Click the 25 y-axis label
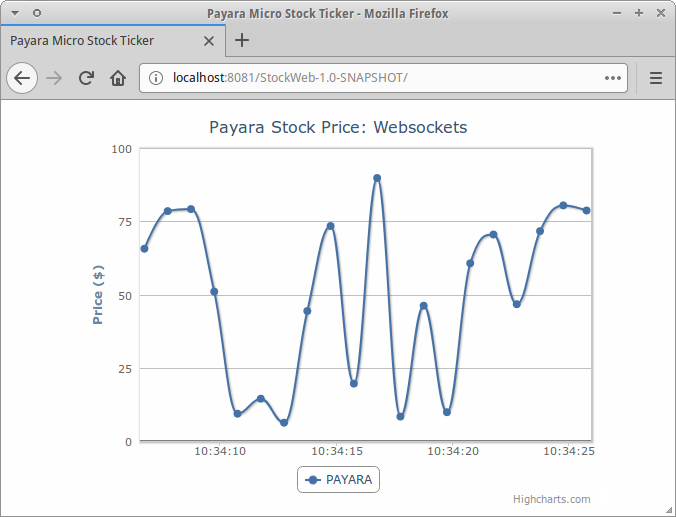The height and width of the screenshot is (517, 676). point(125,369)
